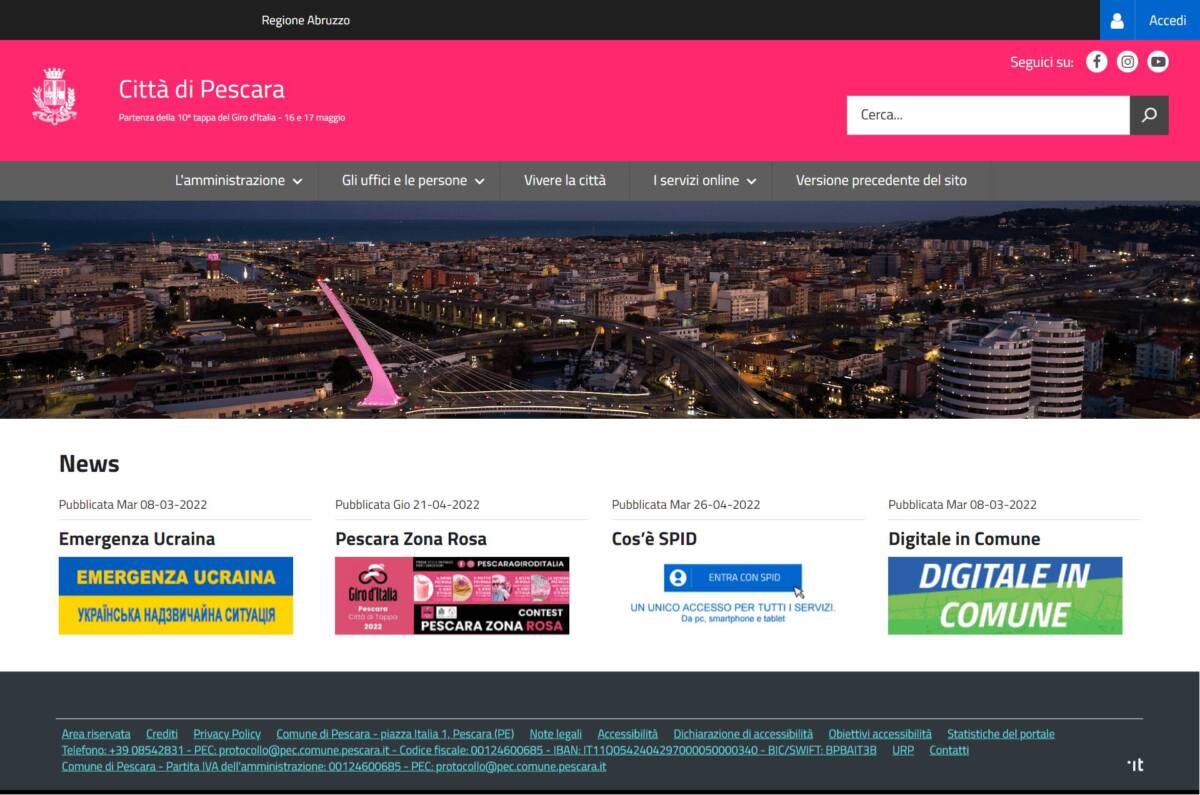Open the Facebook page icon
This screenshot has width=1200, height=795.
tap(1097, 62)
